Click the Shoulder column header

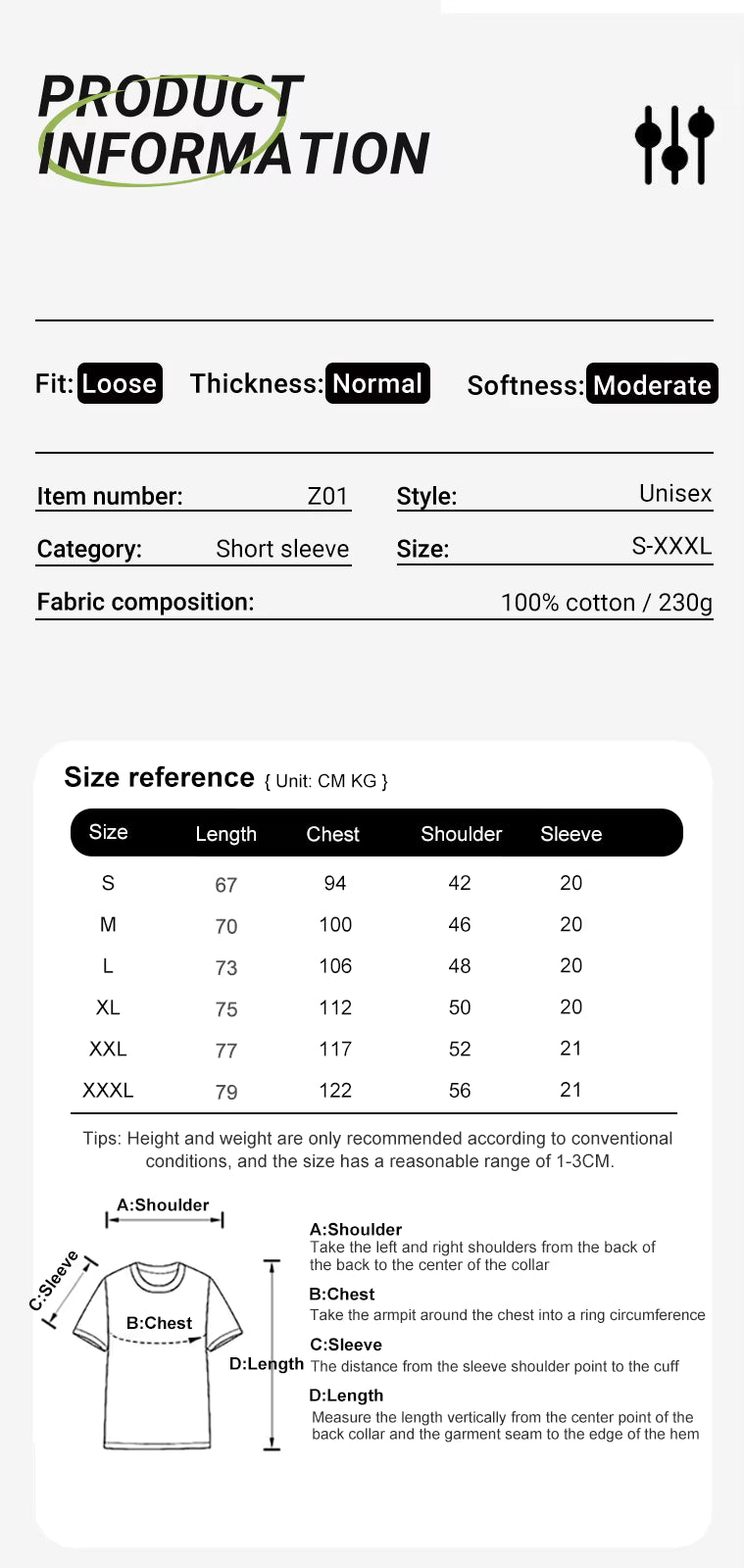pyautogui.click(x=461, y=834)
